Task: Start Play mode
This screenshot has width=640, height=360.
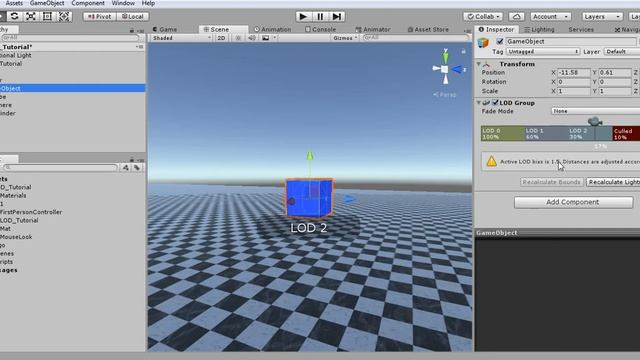Action: point(303,16)
